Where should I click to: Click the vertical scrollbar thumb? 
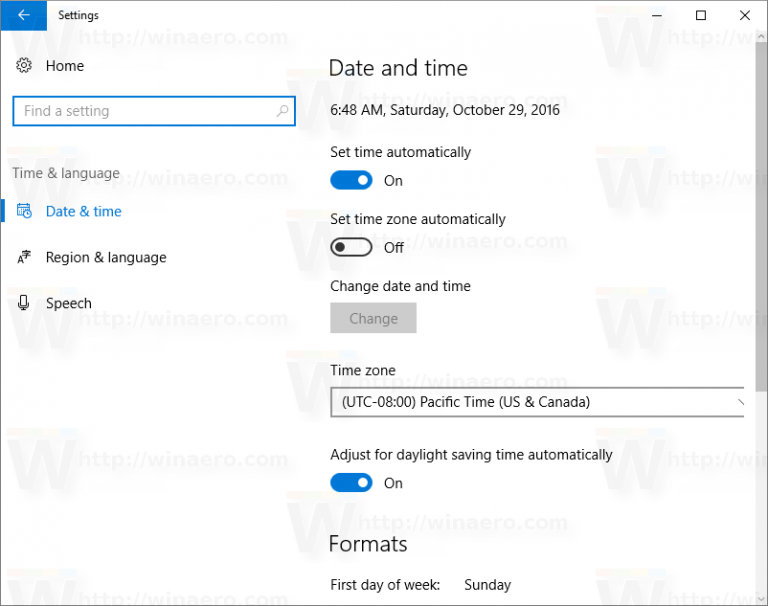762,218
